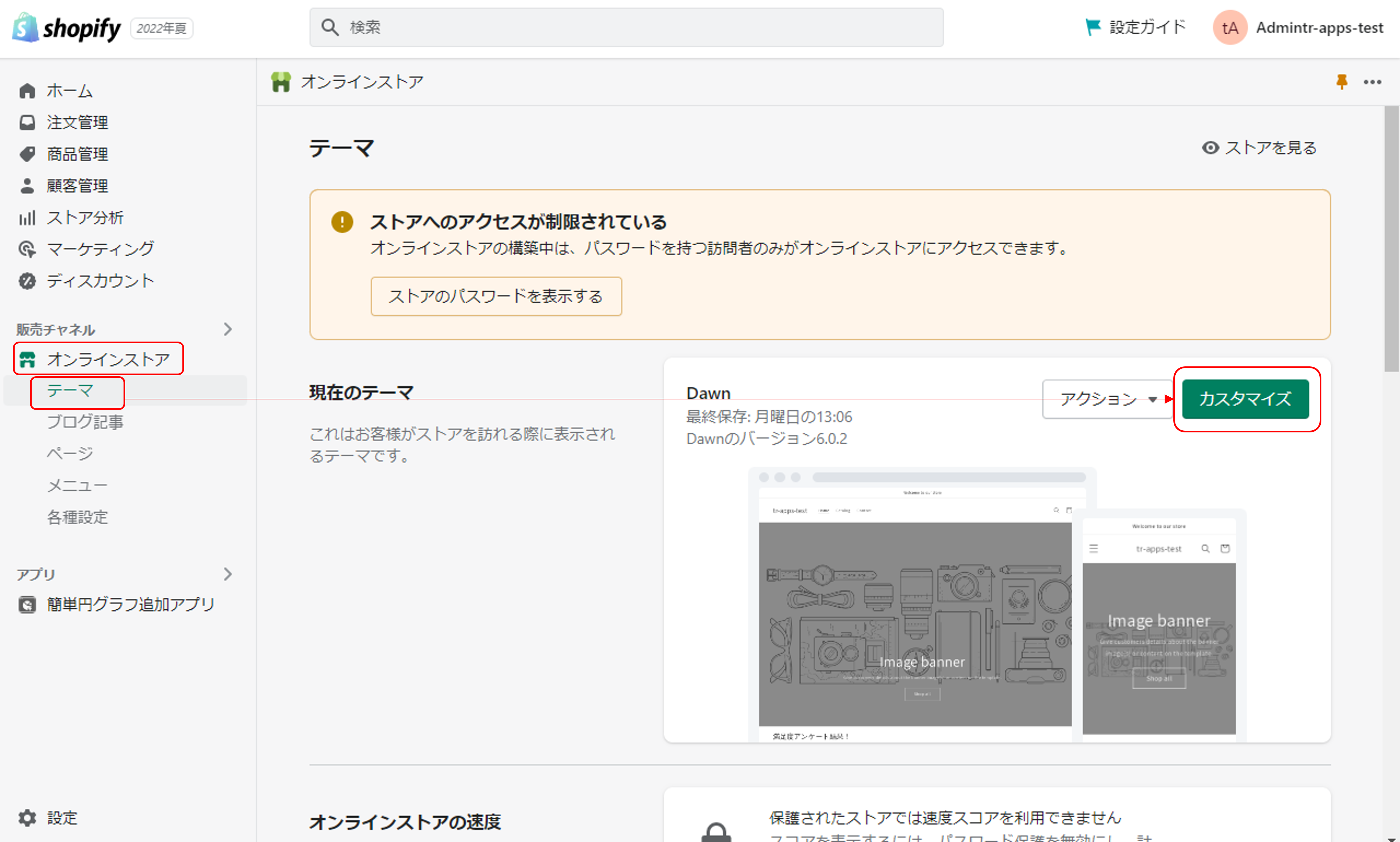The height and width of the screenshot is (842, 1400).
Task: Expand the 販売チャネル section chevron
Action: (x=228, y=329)
